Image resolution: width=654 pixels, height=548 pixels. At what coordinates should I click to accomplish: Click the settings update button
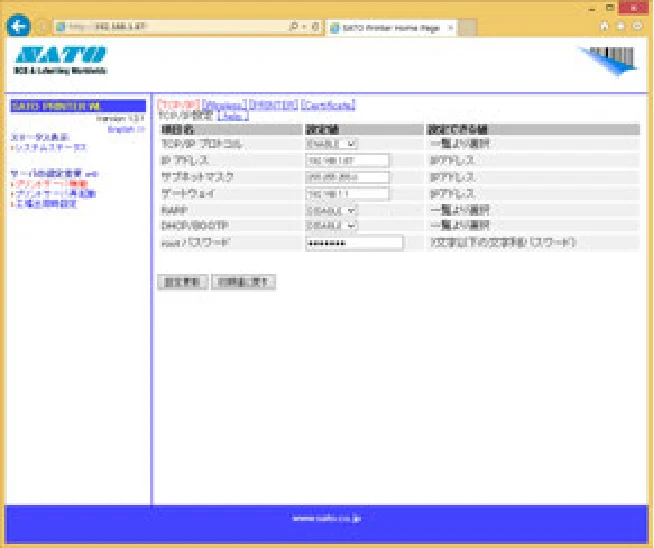182,282
